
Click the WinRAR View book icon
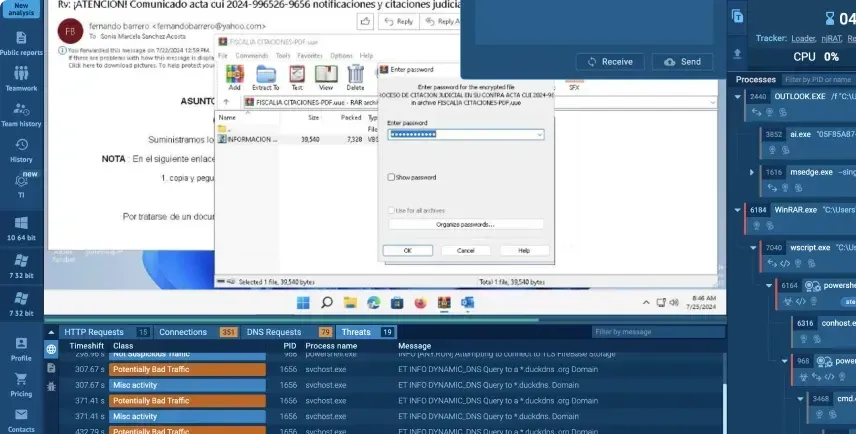pos(326,78)
